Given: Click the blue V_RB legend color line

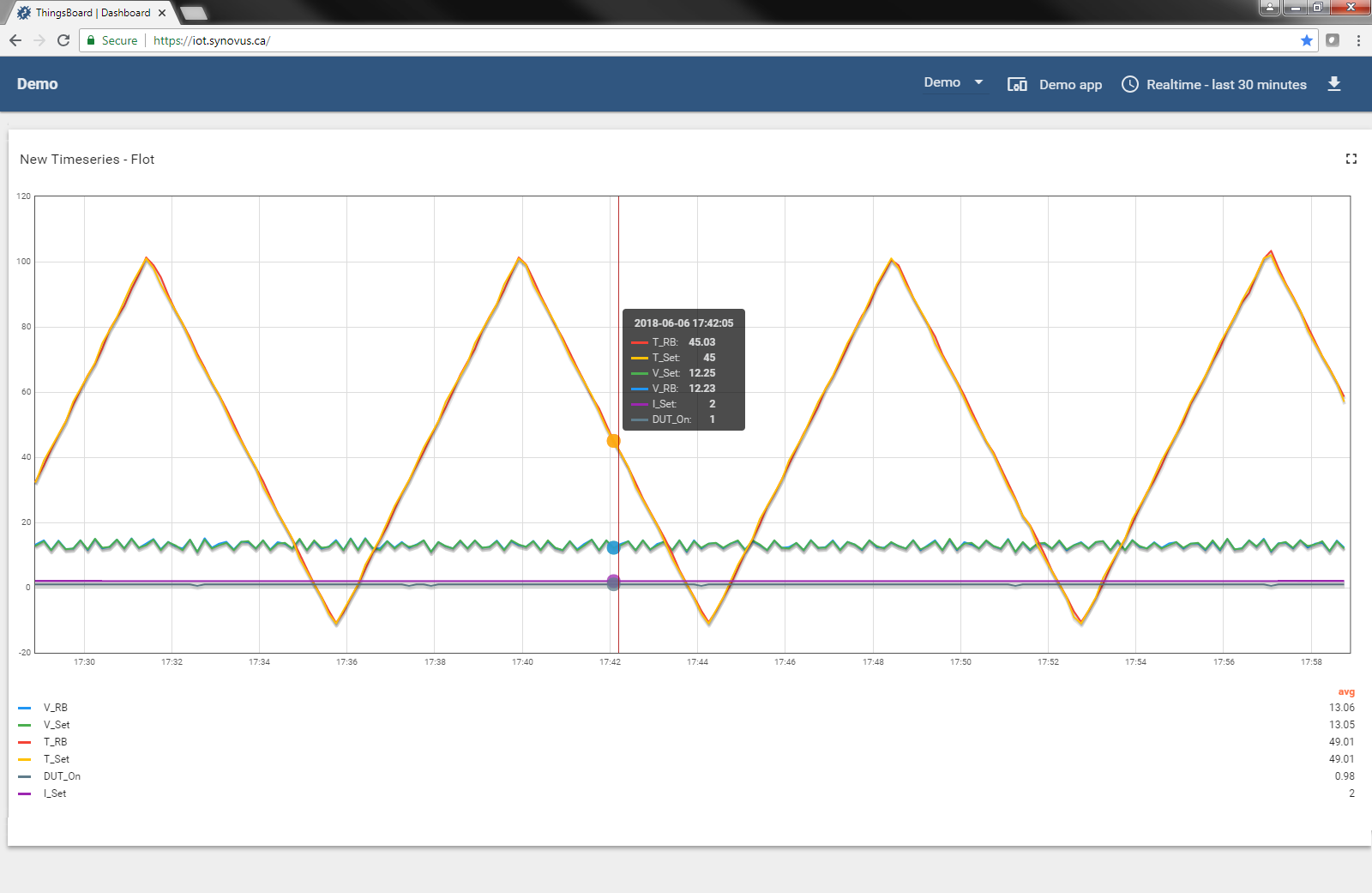Looking at the screenshot, I should click(x=25, y=708).
